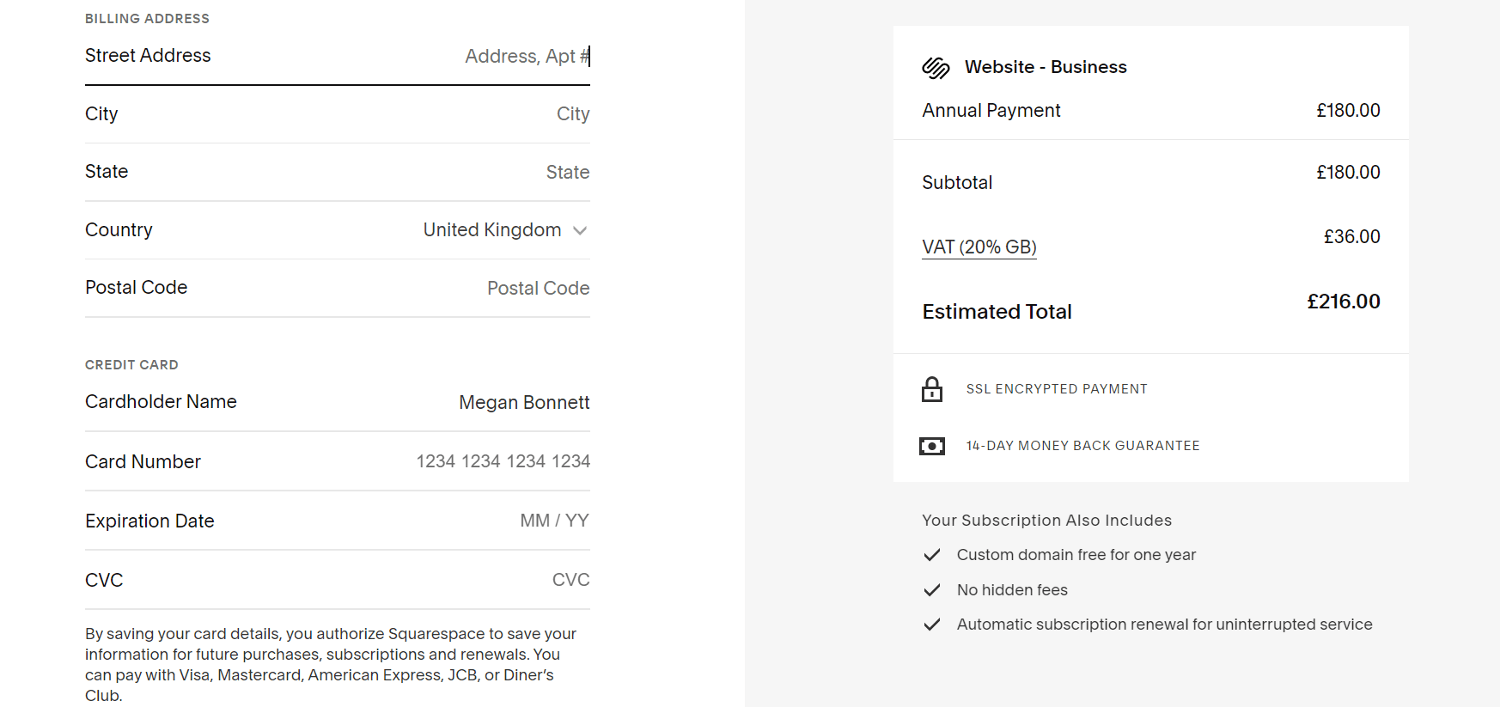This screenshot has height=707, width=1500.
Task: Click checkmark beside Automatic subscription renewal
Action: [932, 625]
